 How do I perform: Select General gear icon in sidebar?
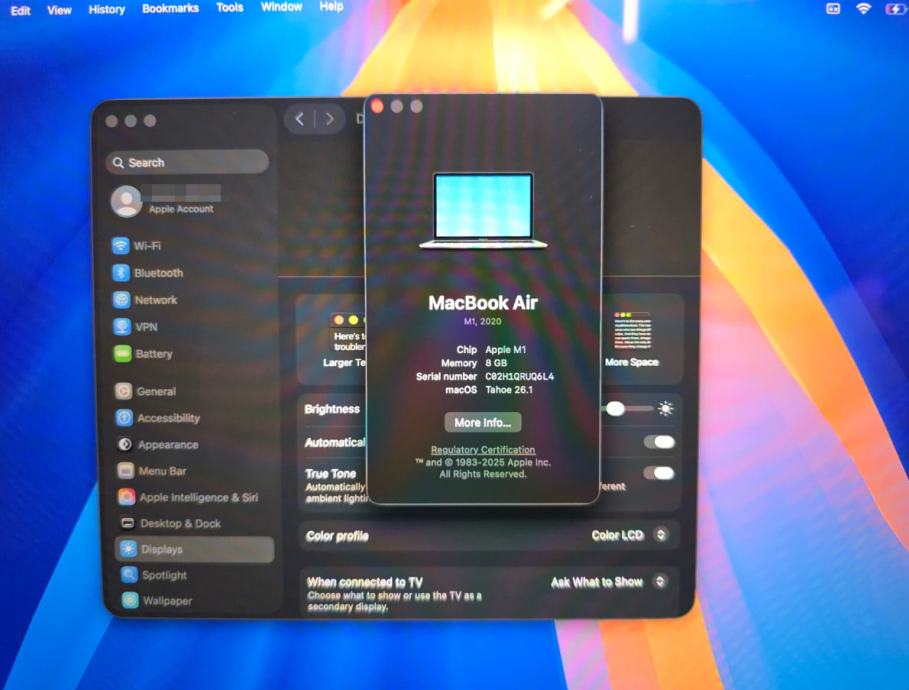coord(123,391)
